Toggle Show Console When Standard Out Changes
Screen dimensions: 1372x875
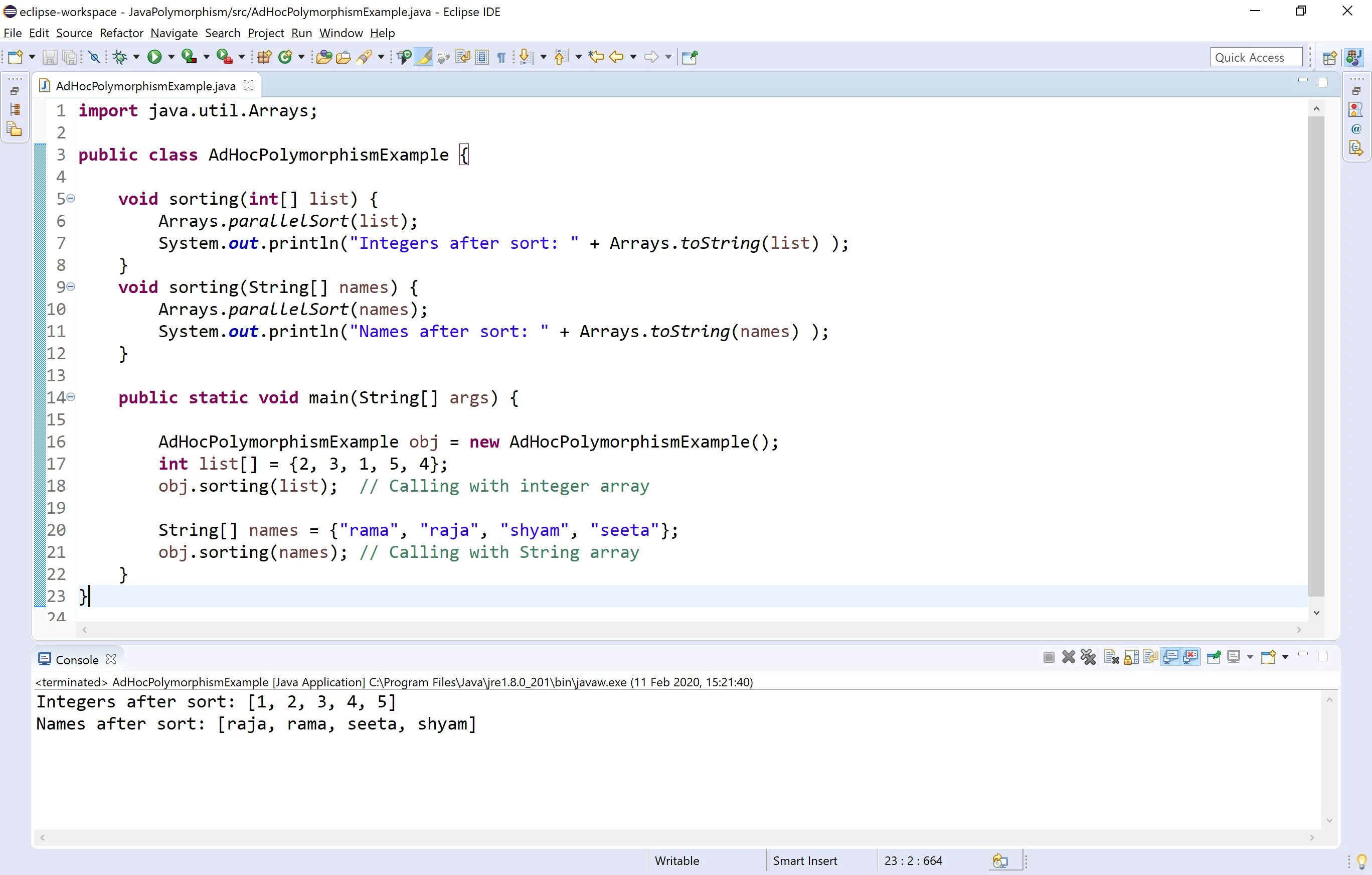1171,657
